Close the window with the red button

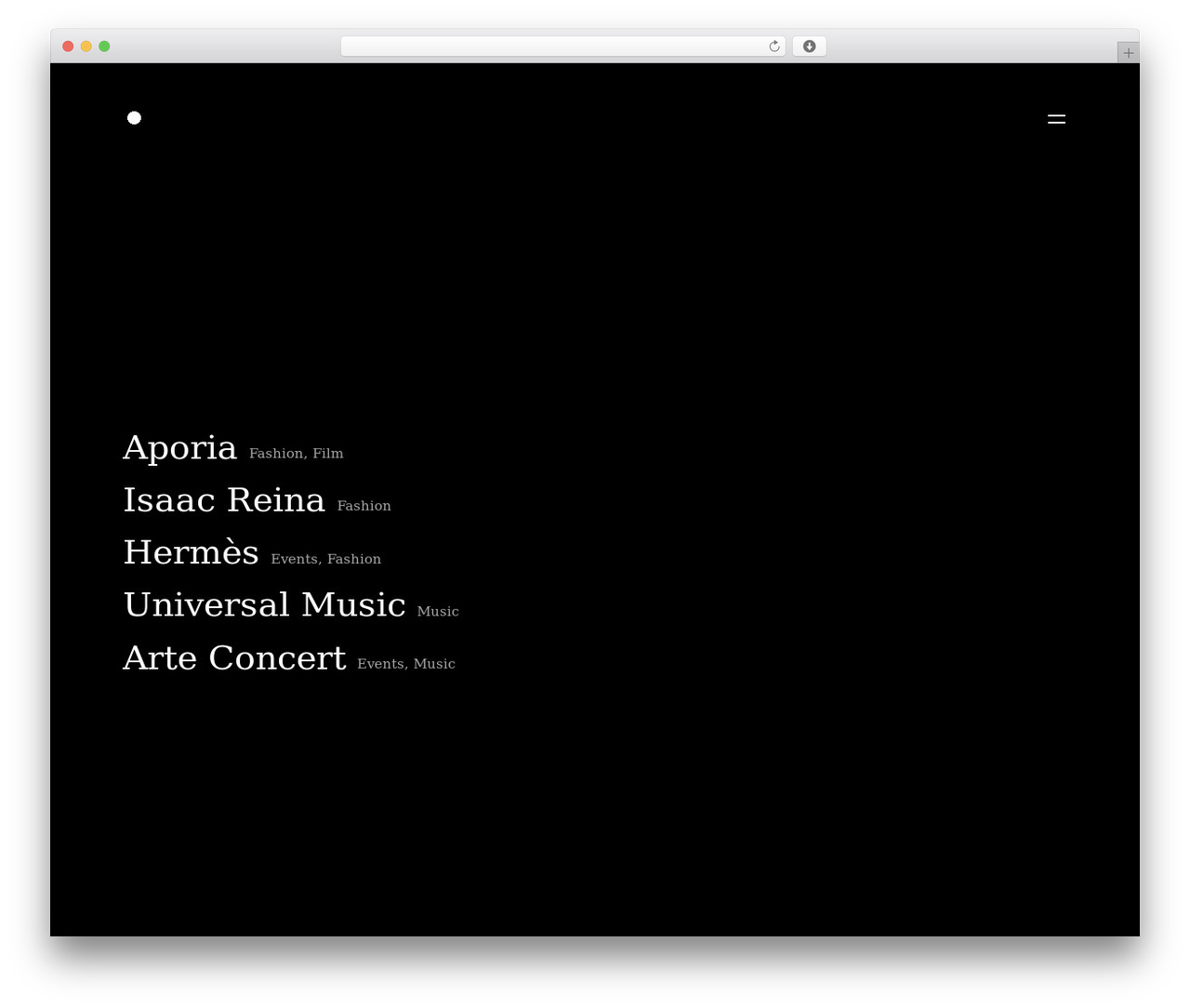coord(68,46)
